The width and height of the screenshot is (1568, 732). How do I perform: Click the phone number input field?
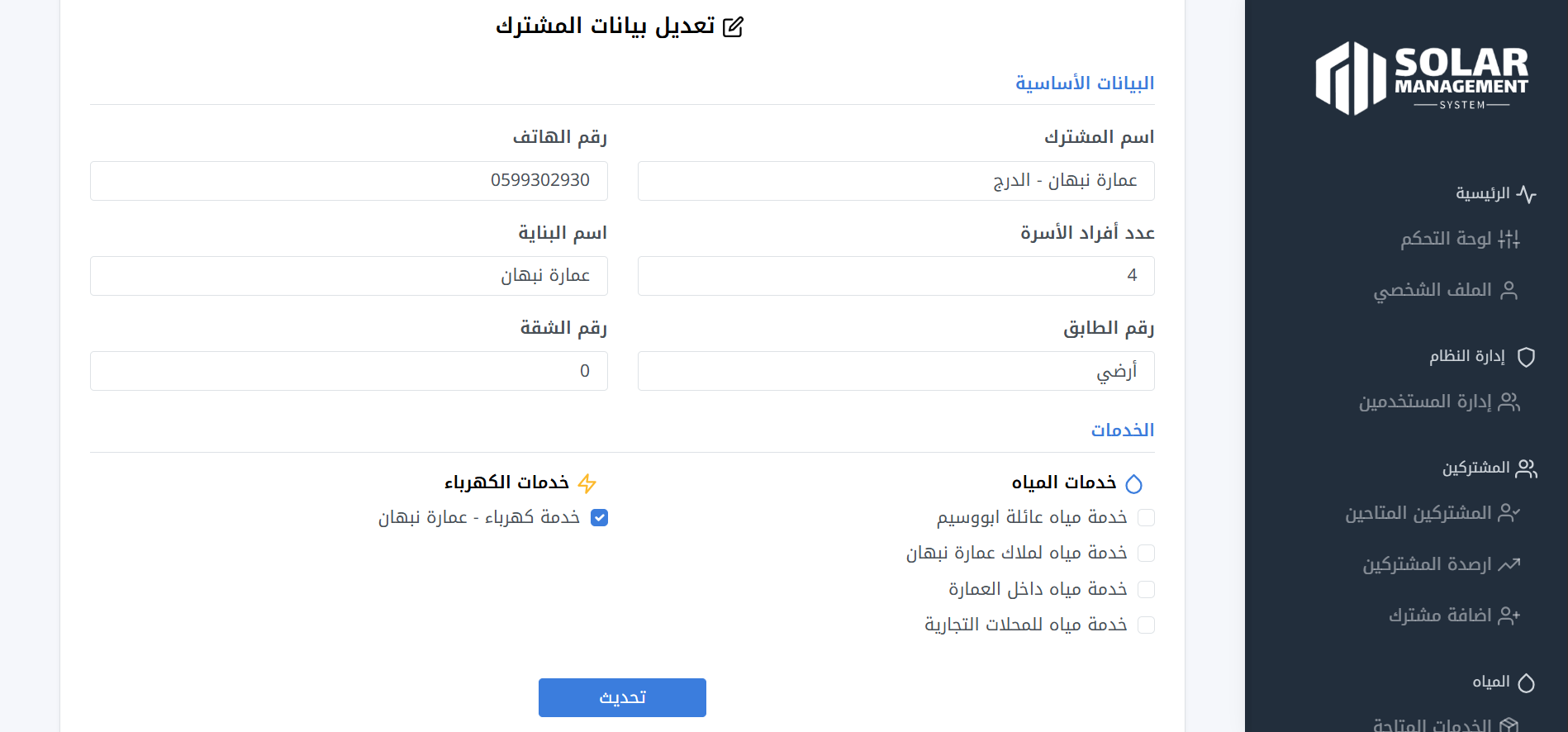(349, 181)
